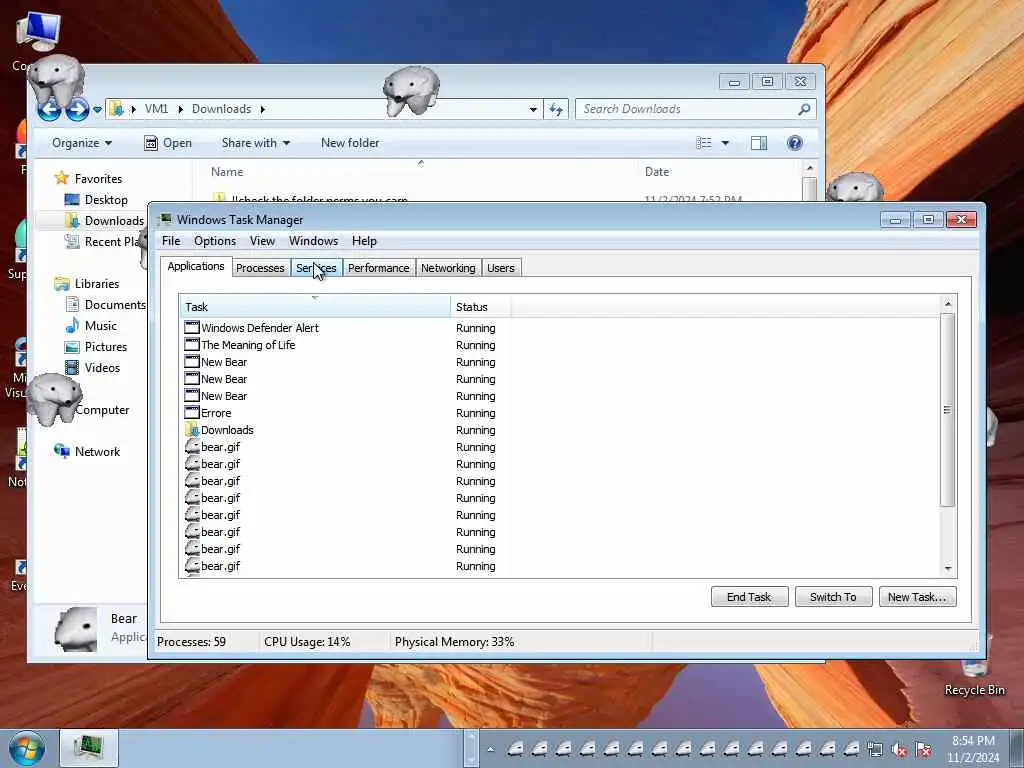
Task: Expand the arrow after VM1 in breadcrumb
Action: coord(180,109)
